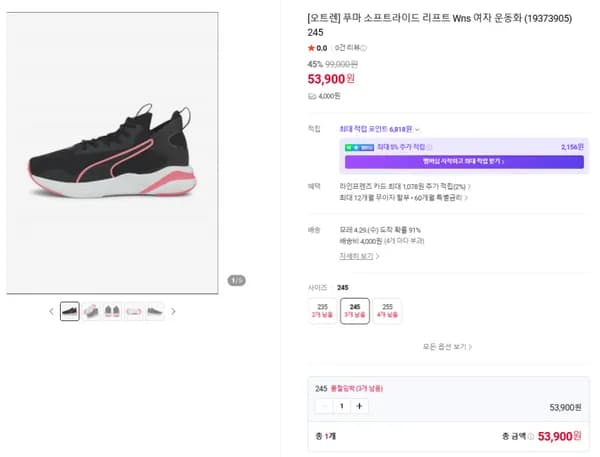
Task: Click the purple membership start banner button
Action: click(464, 162)
